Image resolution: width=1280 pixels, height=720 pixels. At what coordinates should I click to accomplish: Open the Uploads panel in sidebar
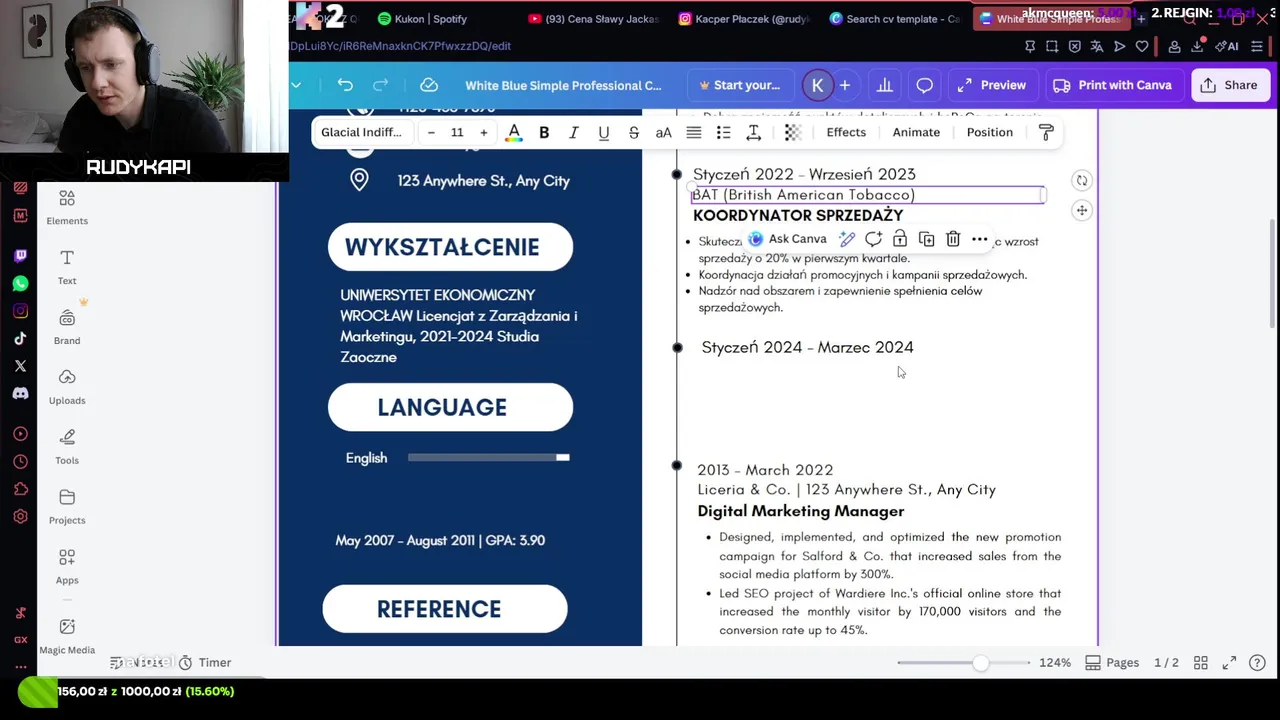[67, 387]
